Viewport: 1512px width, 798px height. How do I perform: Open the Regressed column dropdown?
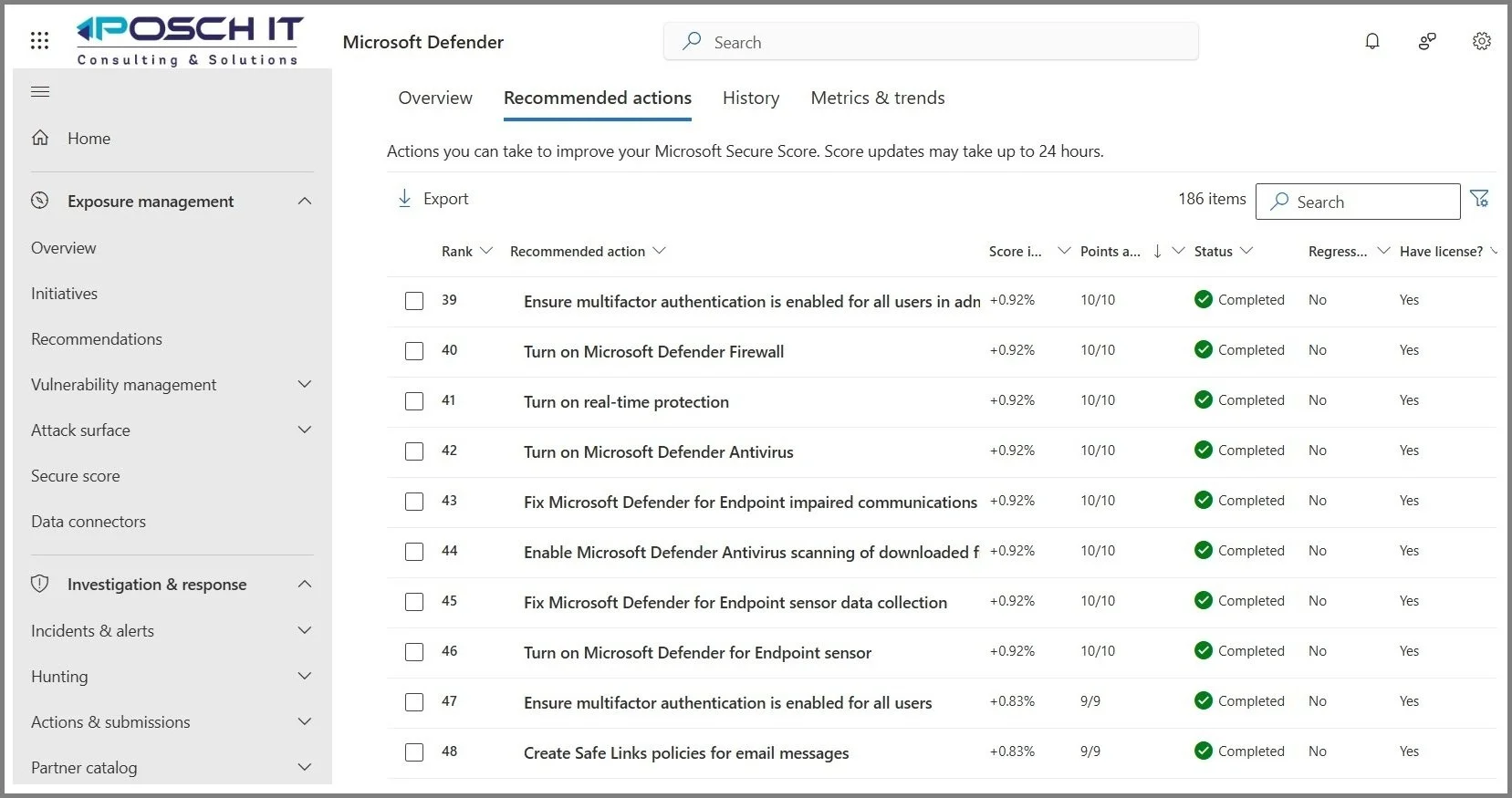(x=1383, y=251)
